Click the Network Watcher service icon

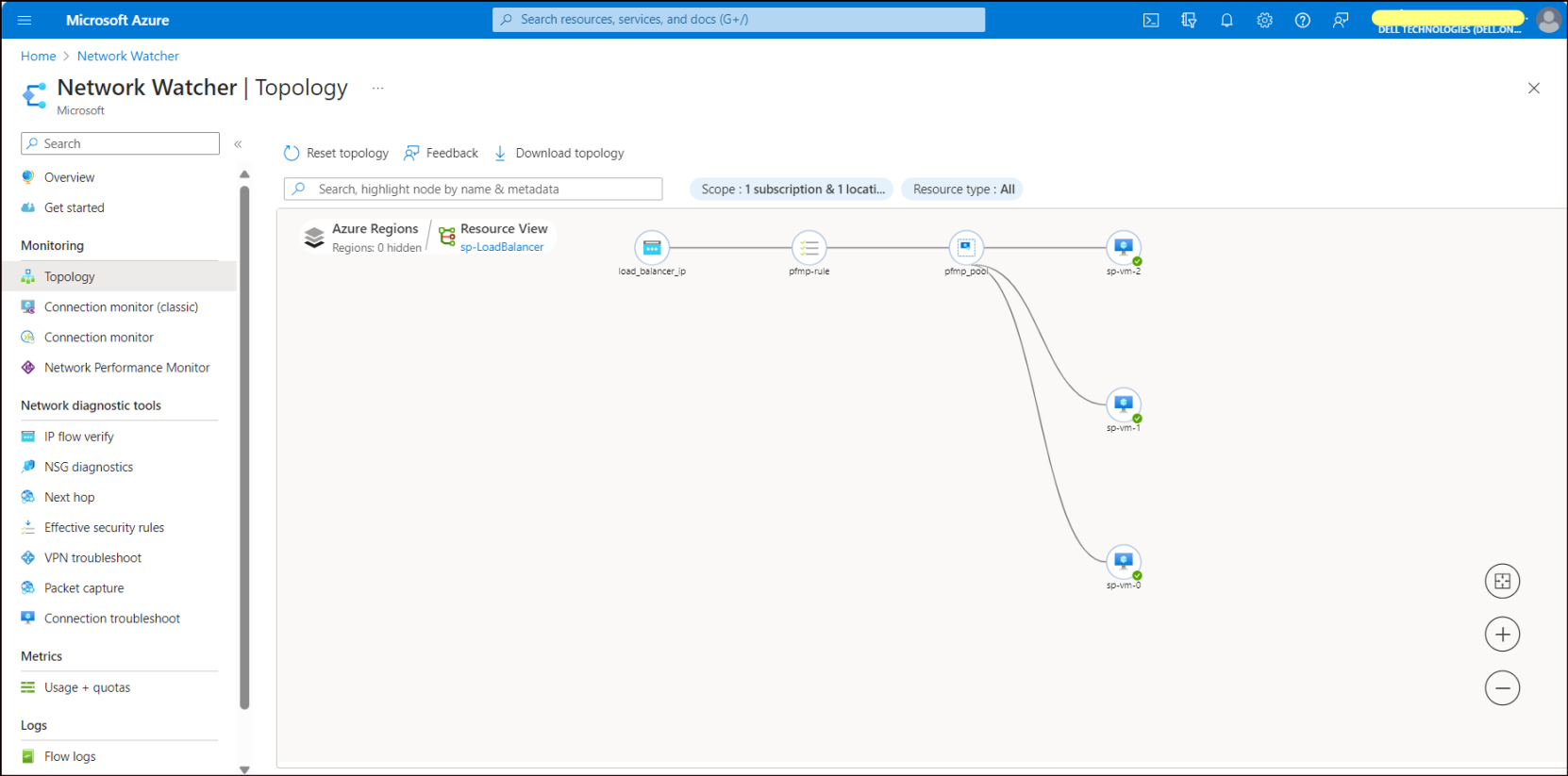point(35,95)
